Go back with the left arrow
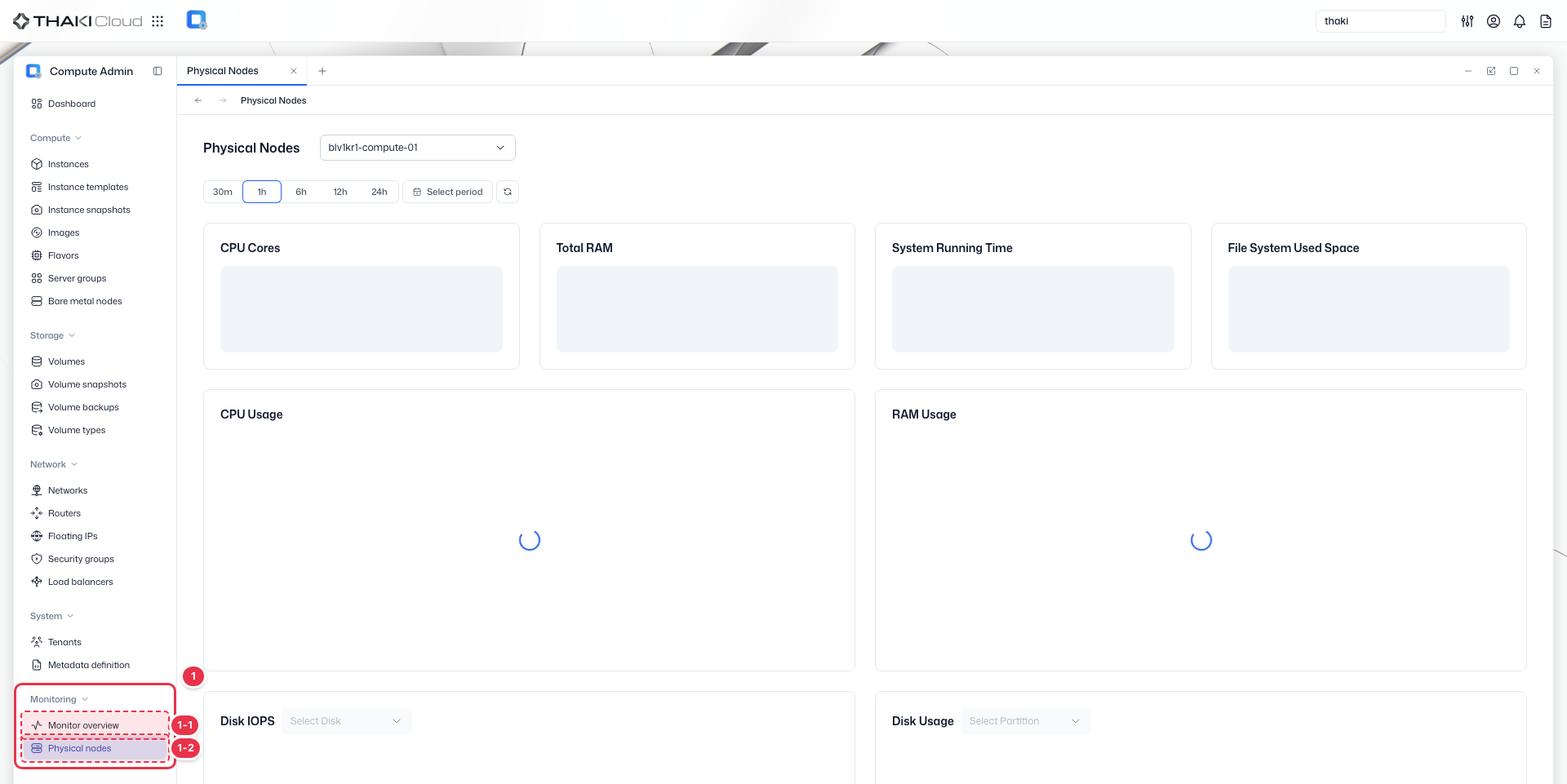Screen dimensions: 1567x784 coord(198,100)
